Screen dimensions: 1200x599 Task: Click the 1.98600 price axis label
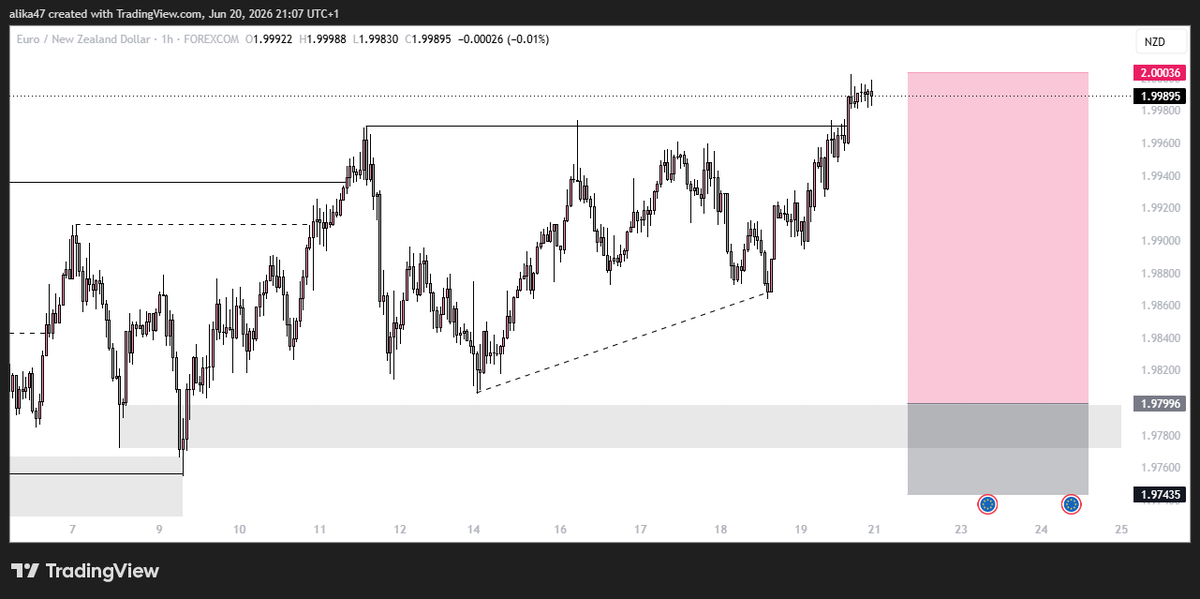pyautogui.click(x=1159, y=305)
